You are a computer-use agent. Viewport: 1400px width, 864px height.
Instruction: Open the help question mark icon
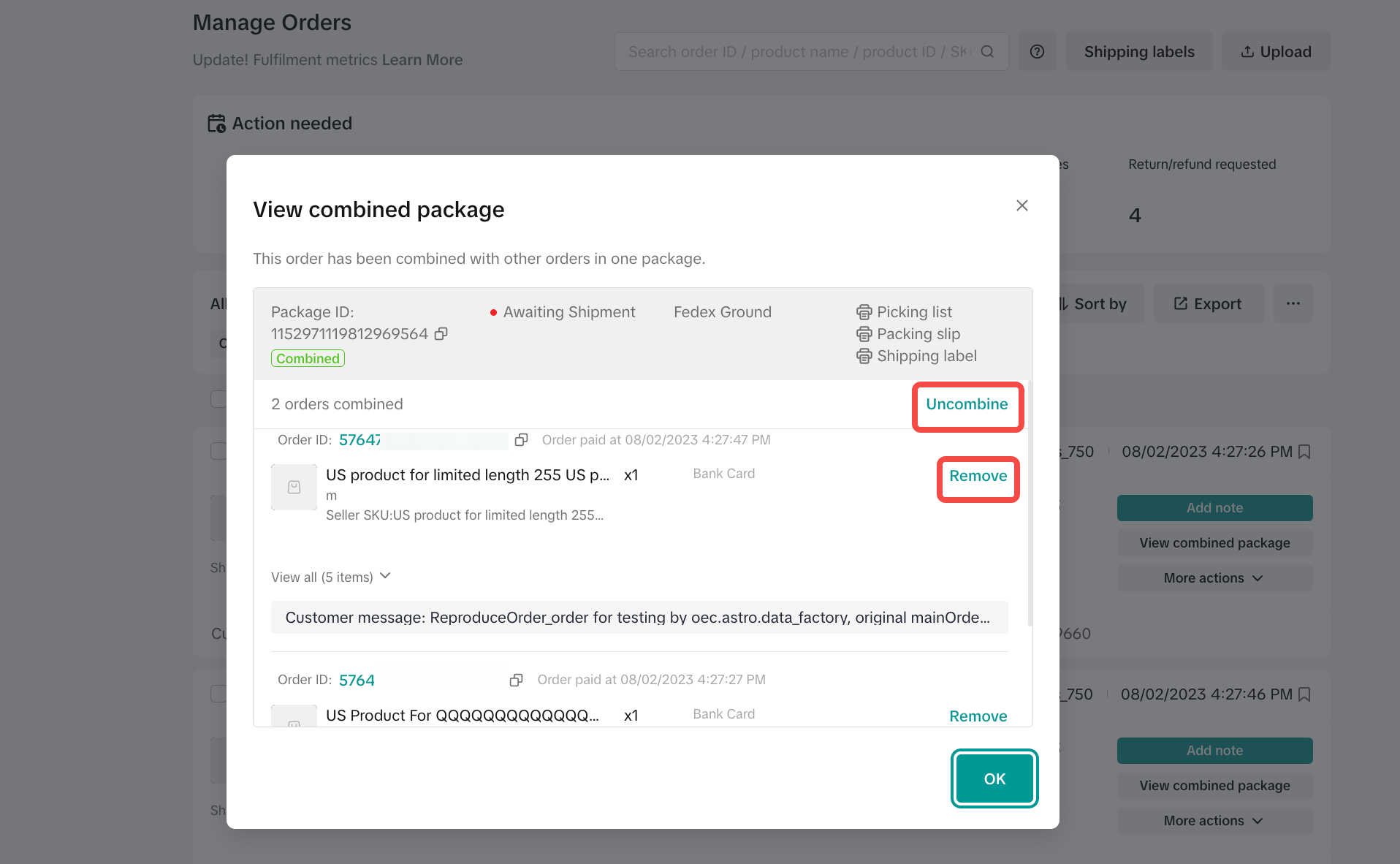point(1037,52)
